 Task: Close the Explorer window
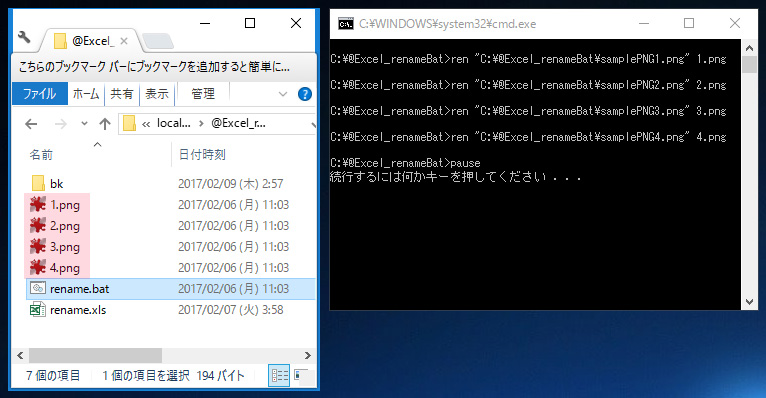click(296, 23)
